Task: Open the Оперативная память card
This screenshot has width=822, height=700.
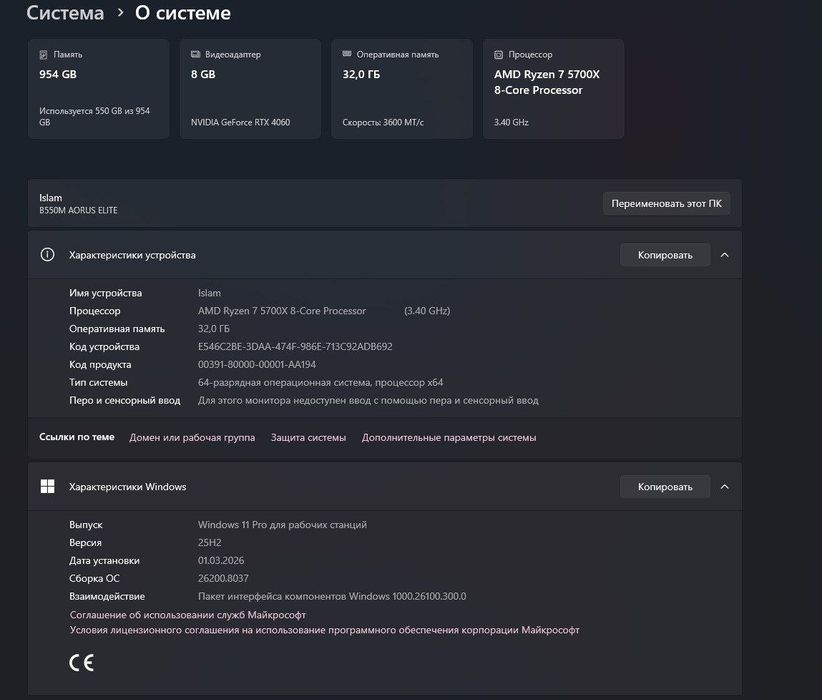Action: 402,89
